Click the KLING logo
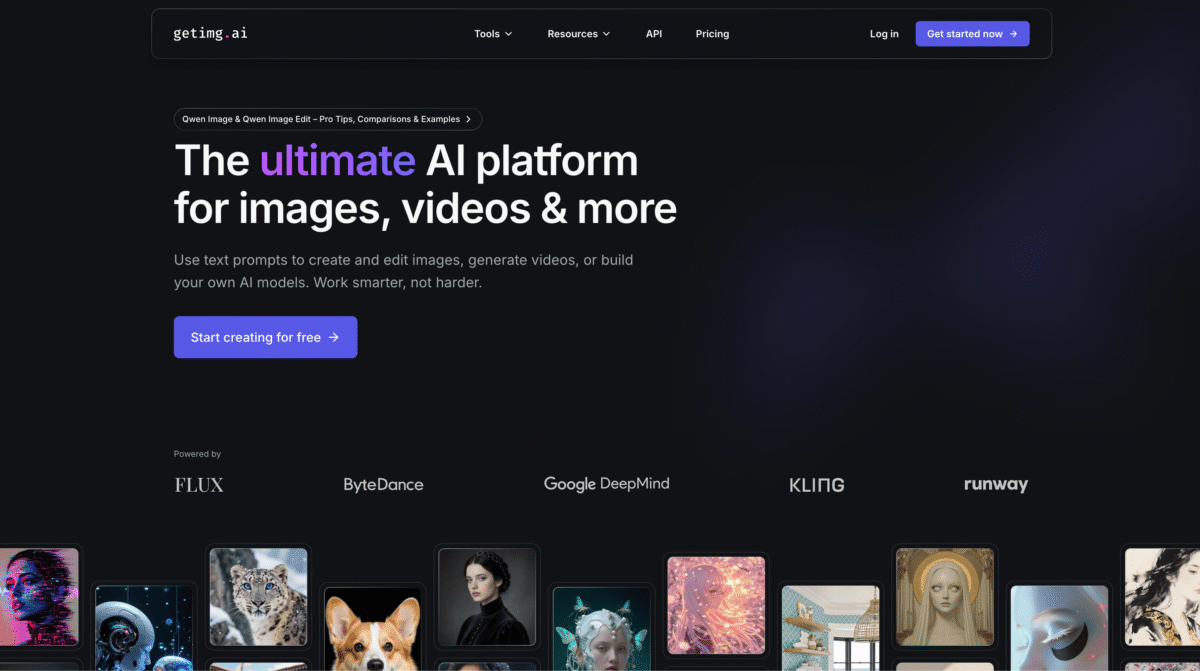The height and width of the screenshot is (671, 1200). pyautogui.click(x=816, y=485)
